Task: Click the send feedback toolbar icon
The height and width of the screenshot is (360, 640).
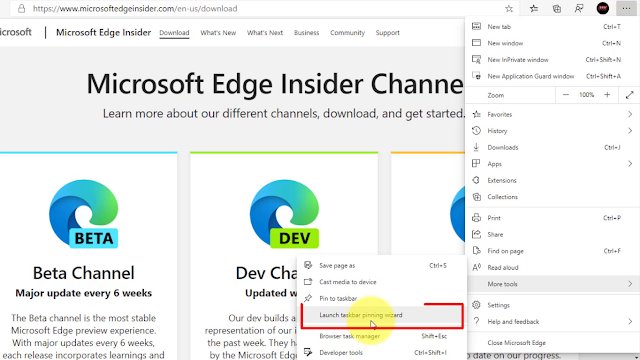Action: [x=579, y=9]
